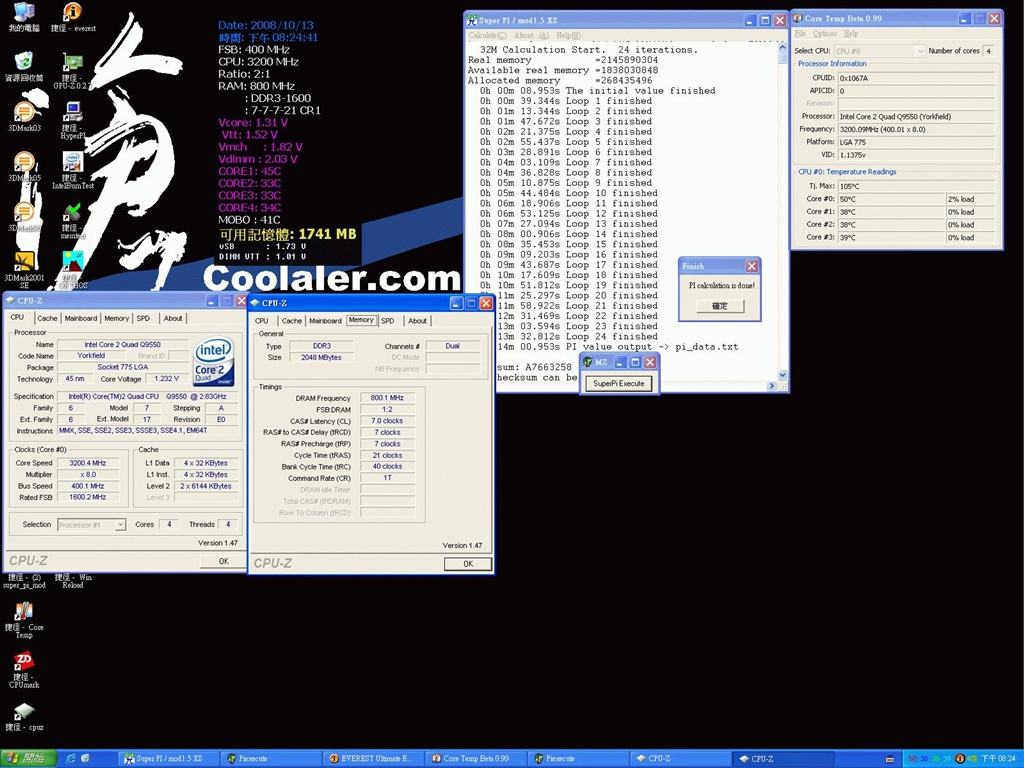Open the Windows Start button

[x=28, y=758]
